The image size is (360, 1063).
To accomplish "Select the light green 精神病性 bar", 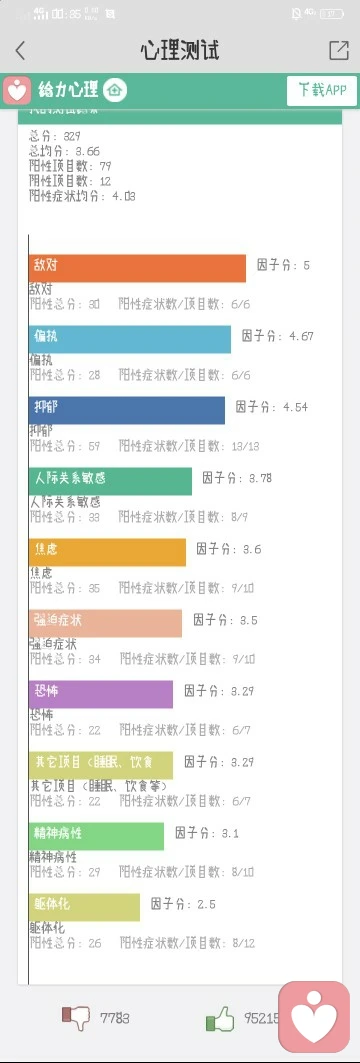I will click(96, 836).
